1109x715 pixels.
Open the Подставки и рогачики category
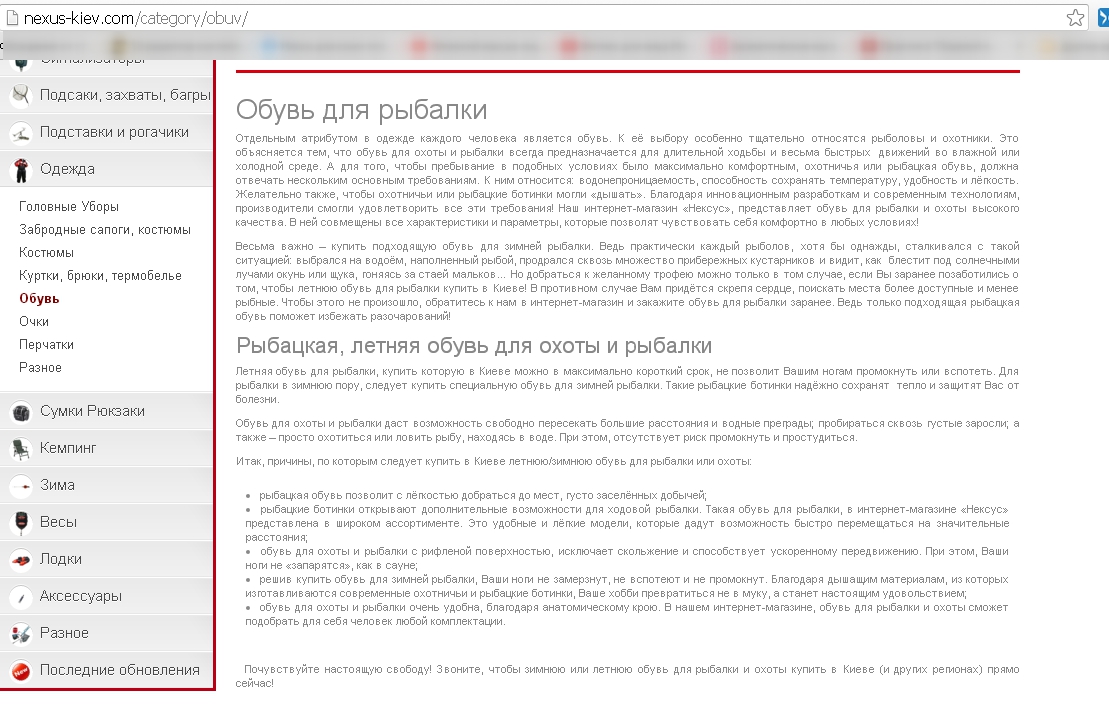point(114,132)
